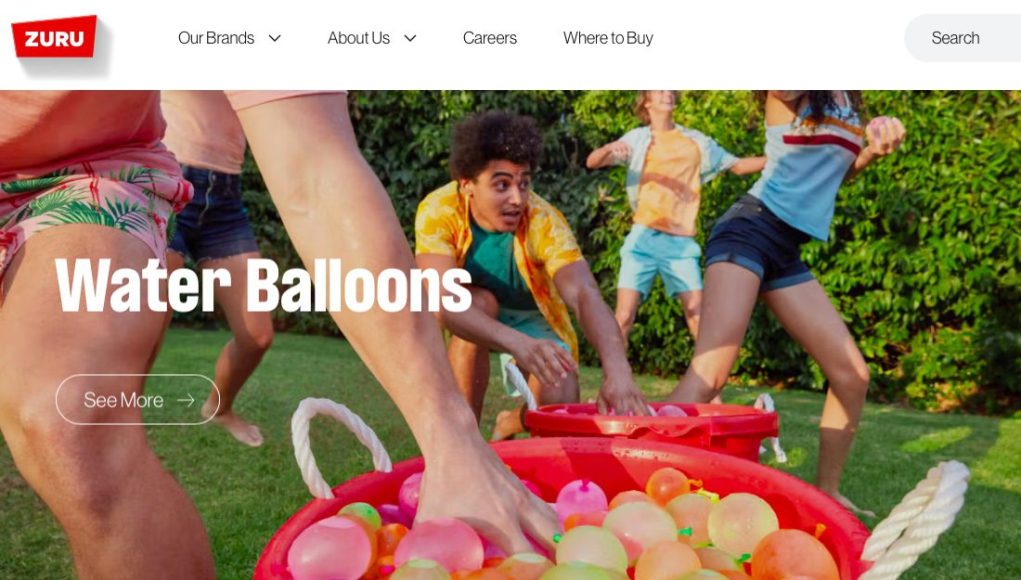This screenshot has height=580, width=1021.
Task: Click the large red tub of balloons
Action: pyautogui.click(x=560, y=514)
